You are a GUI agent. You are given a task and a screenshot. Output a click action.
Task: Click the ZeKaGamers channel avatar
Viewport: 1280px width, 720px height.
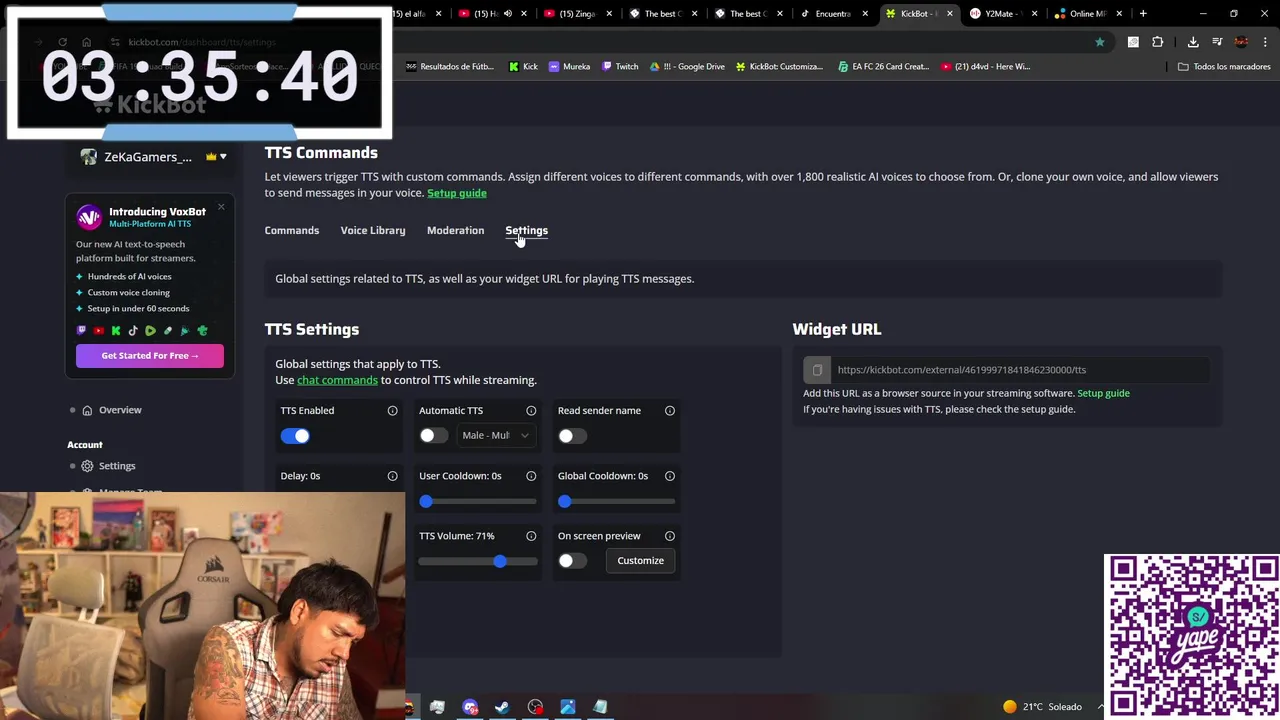[89, 157]
